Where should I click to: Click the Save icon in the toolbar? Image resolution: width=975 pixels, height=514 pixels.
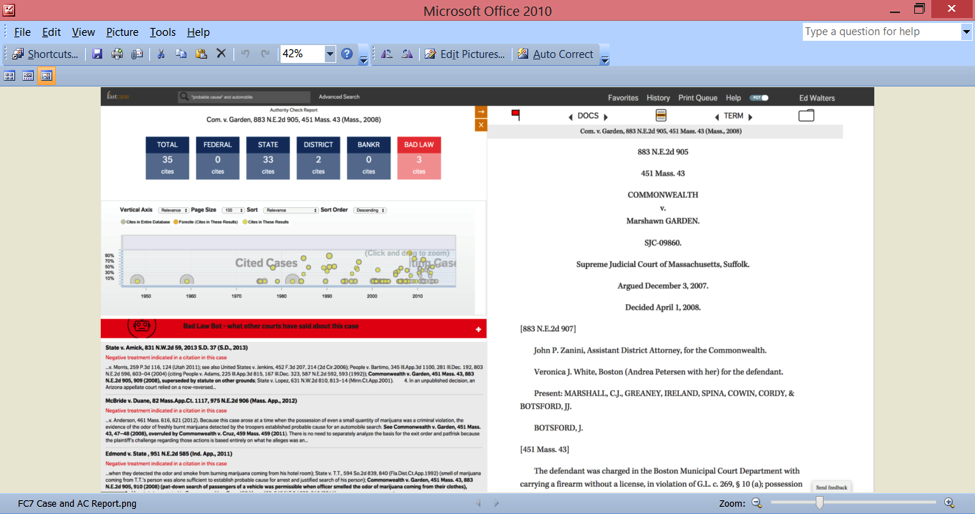[97, 54]
